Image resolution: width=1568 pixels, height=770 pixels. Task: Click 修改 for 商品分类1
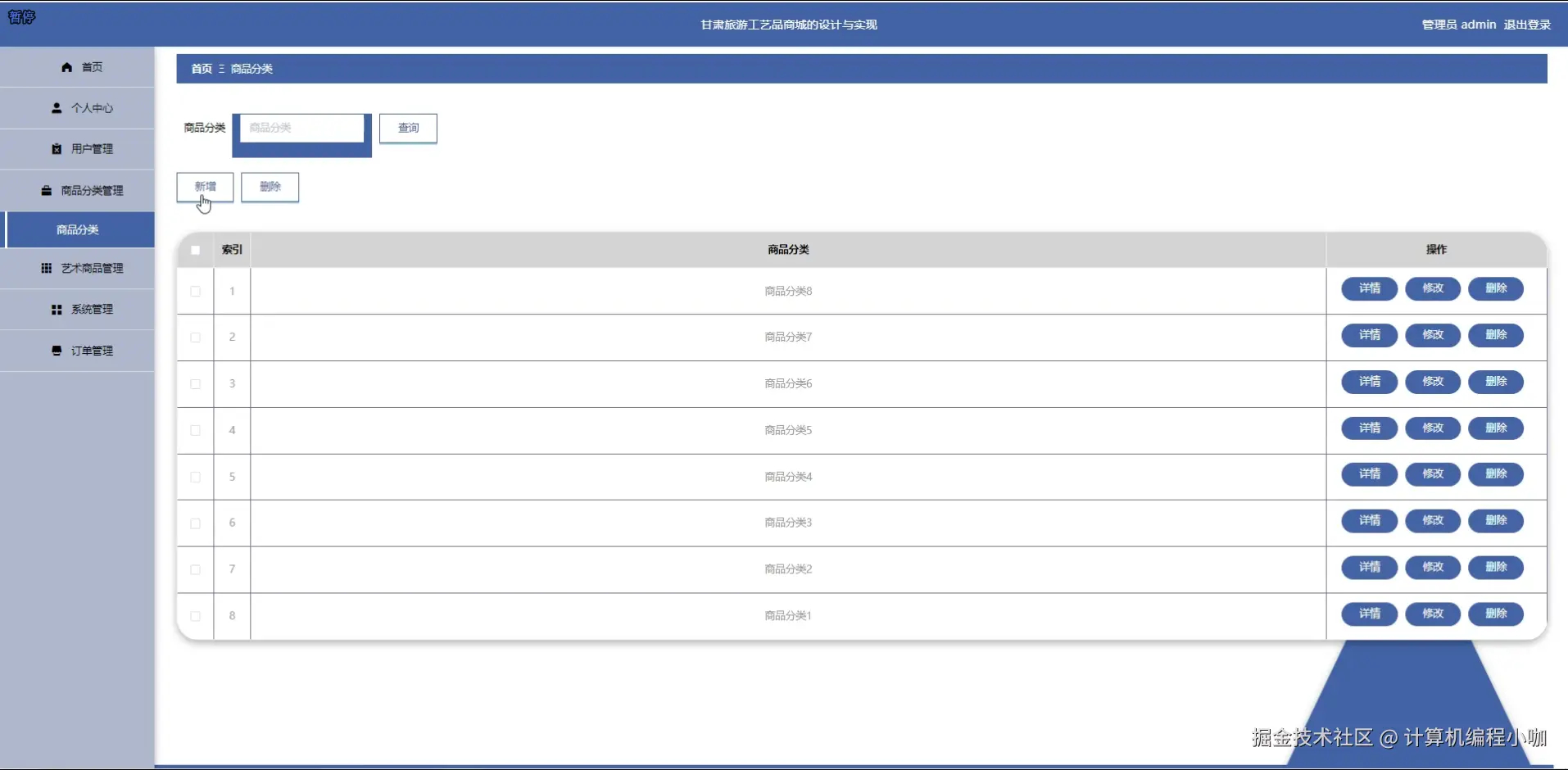pyautogui.click(x=1433, y=614)
